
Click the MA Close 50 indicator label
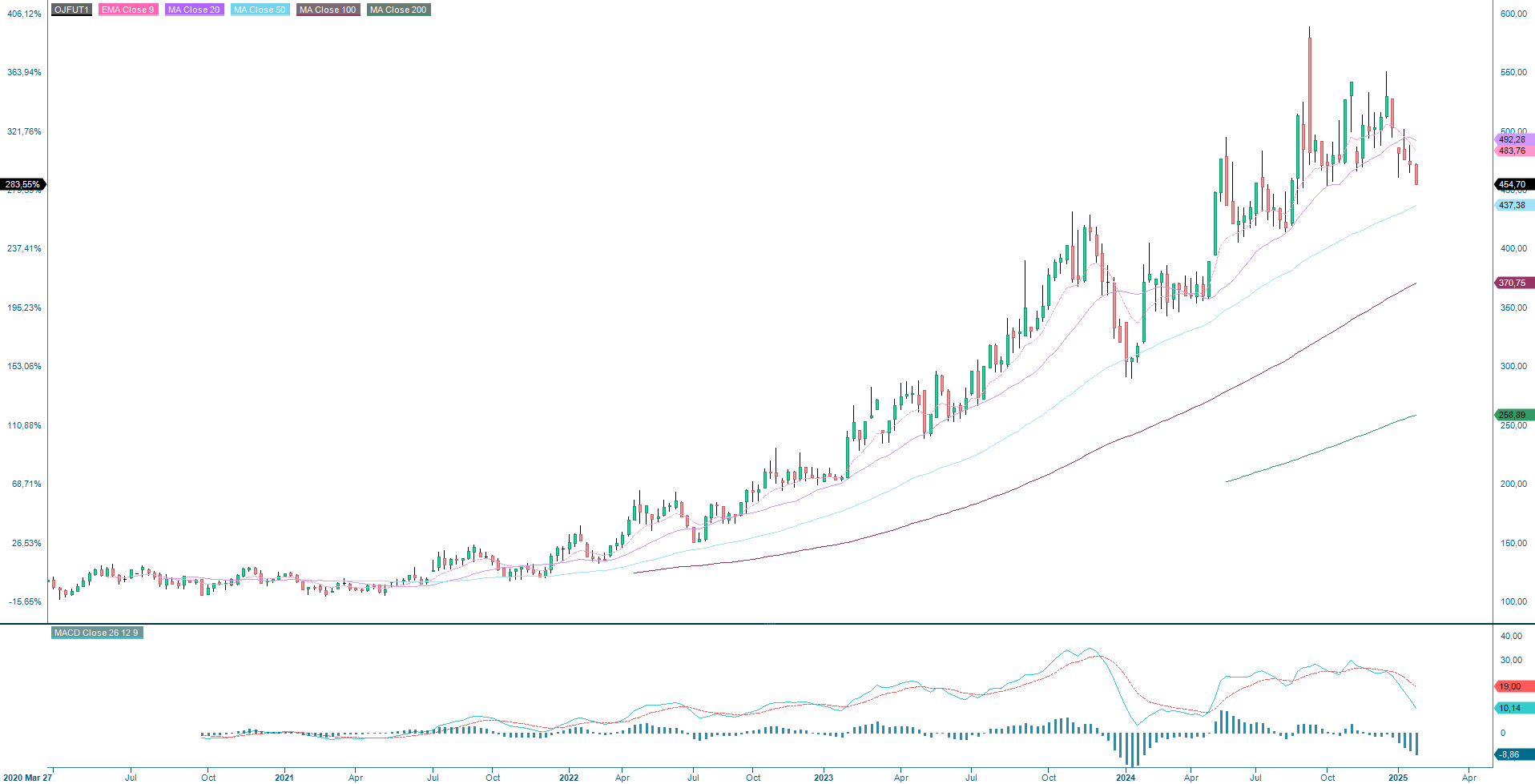click(260, 10)
